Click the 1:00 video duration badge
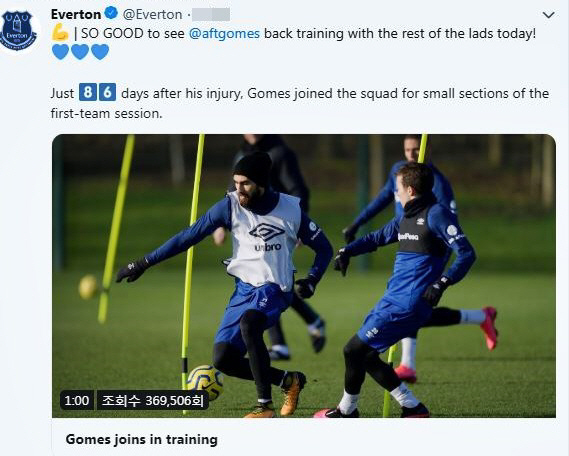 77,400
